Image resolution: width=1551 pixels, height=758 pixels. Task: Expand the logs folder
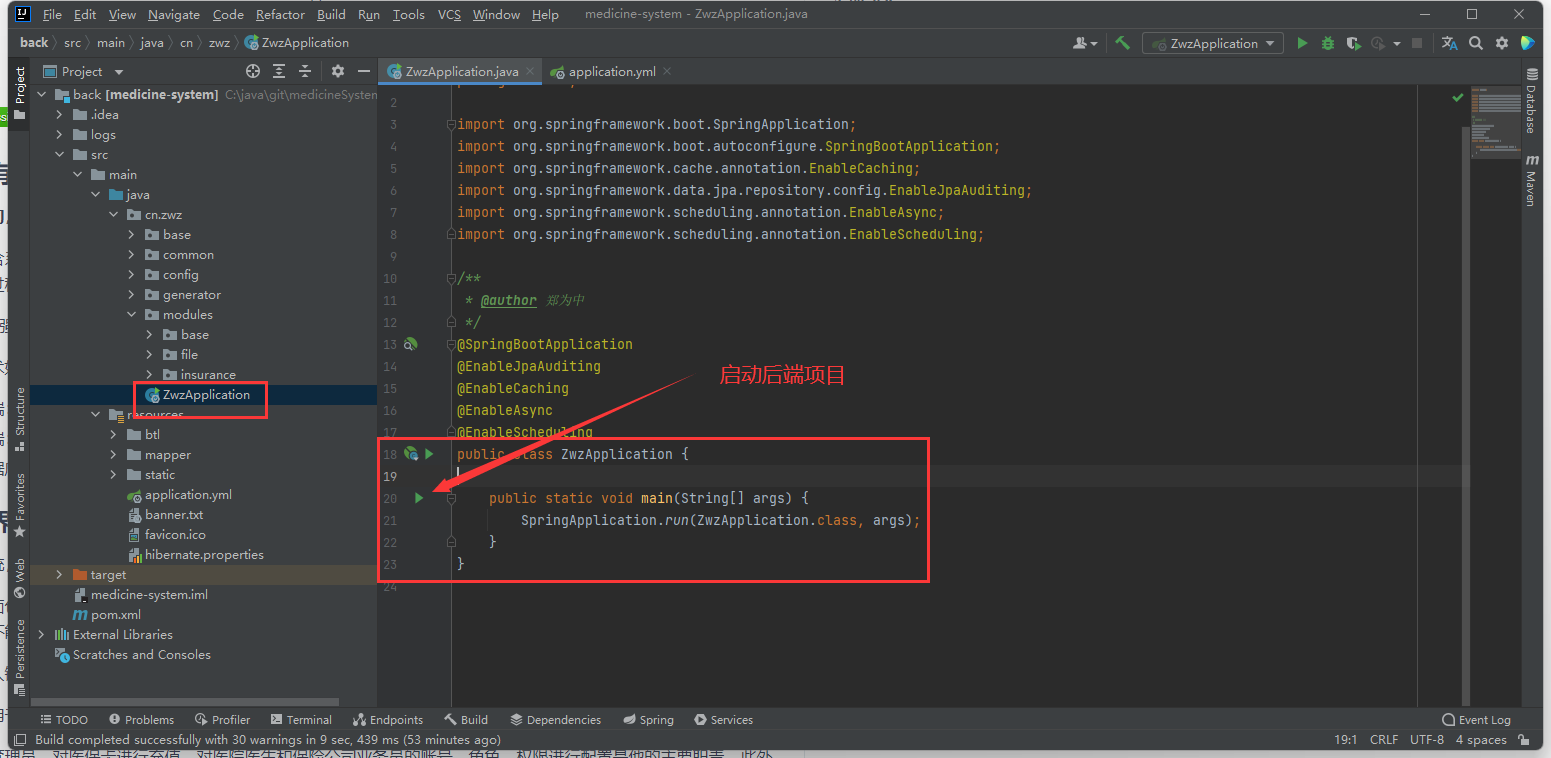[59, 134]
